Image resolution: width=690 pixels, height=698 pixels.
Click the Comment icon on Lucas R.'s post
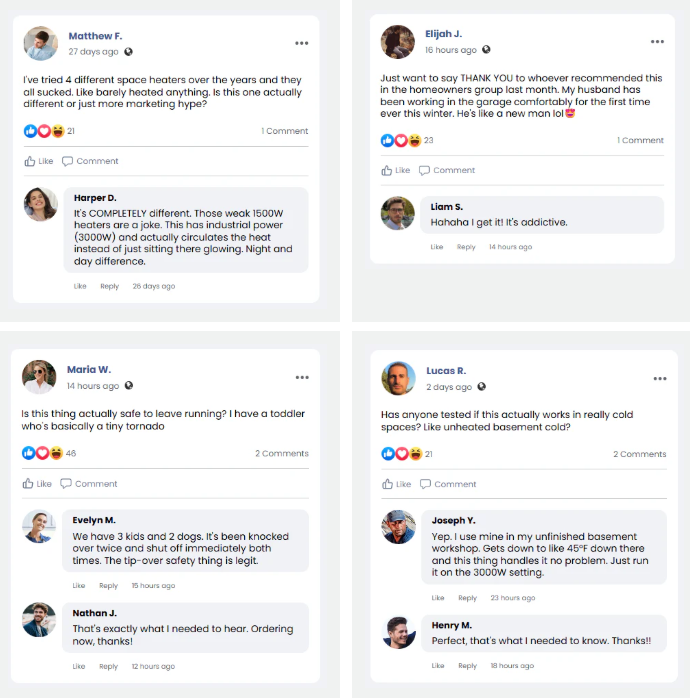pos(426,484)
